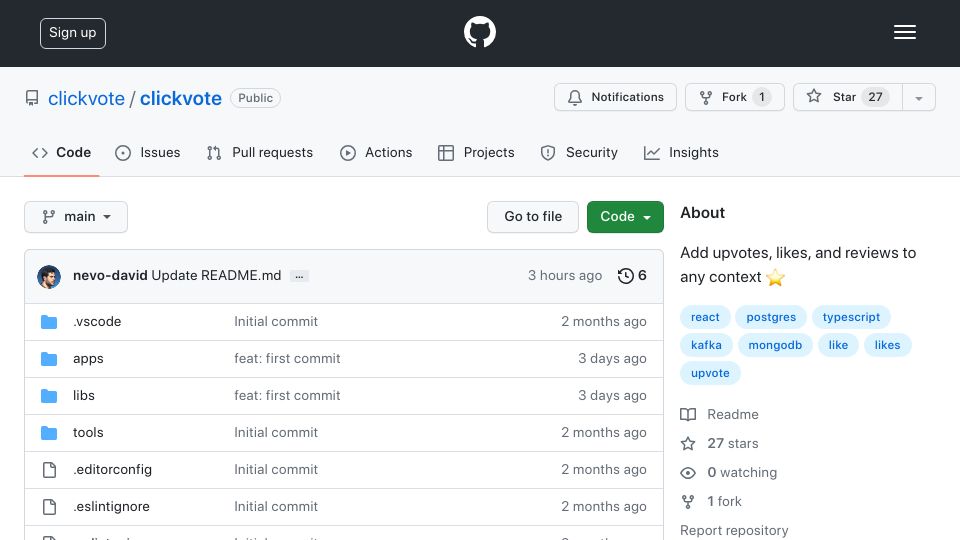Click nevo-david's avatar image
The height and width of the screenshot is (540, 960).
[x=49, y=277]
